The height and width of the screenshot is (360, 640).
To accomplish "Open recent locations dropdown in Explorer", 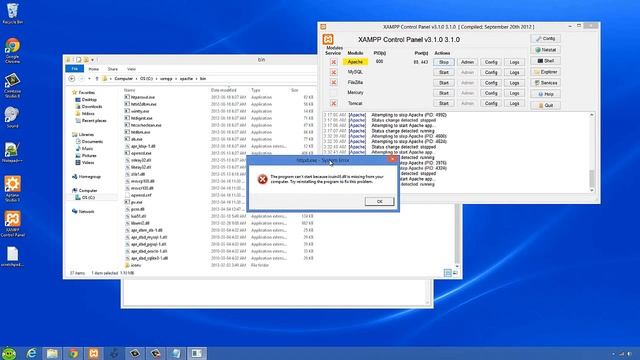I will click(x=89, y=78).
